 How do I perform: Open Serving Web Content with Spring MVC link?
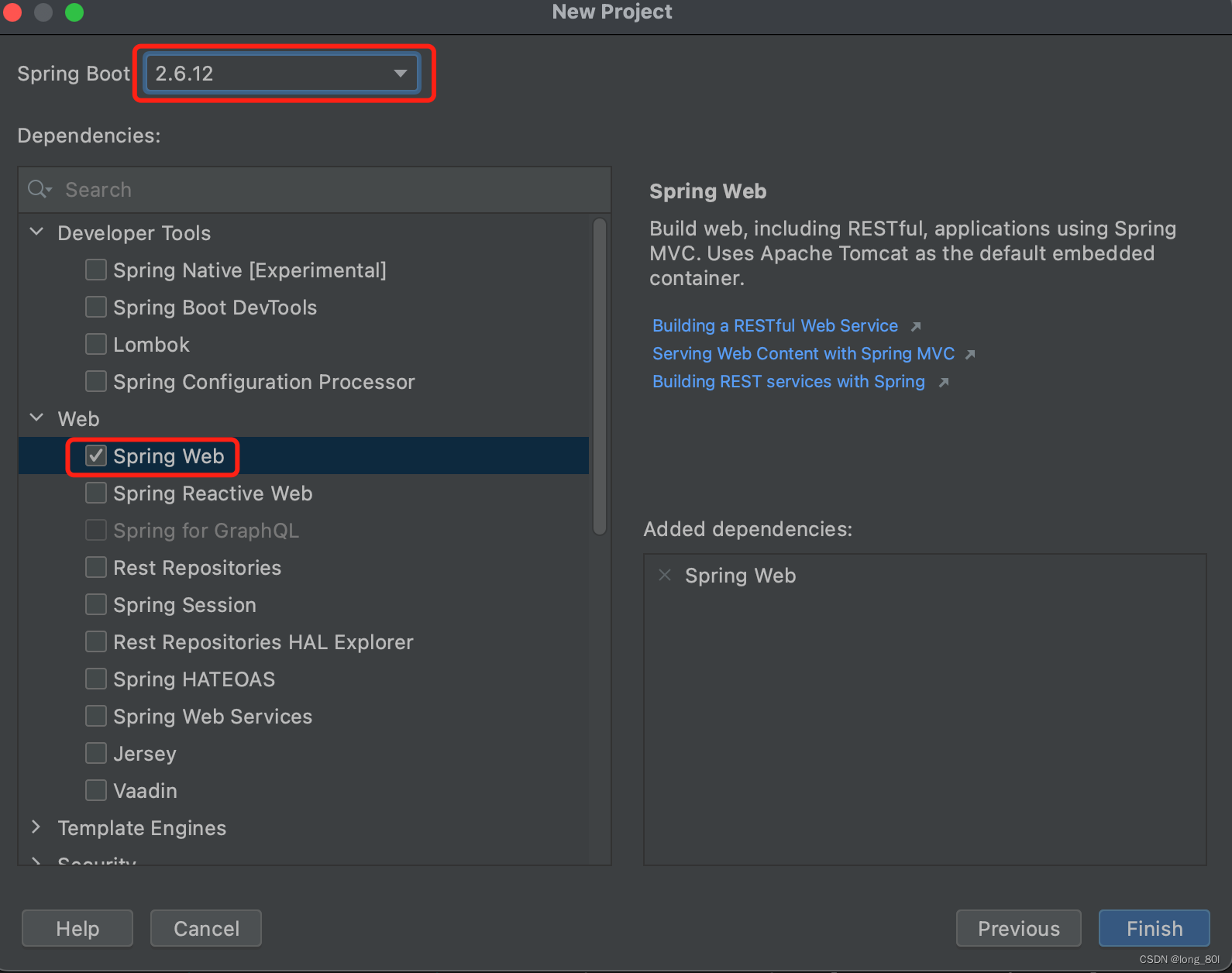(x=804, y=354)
